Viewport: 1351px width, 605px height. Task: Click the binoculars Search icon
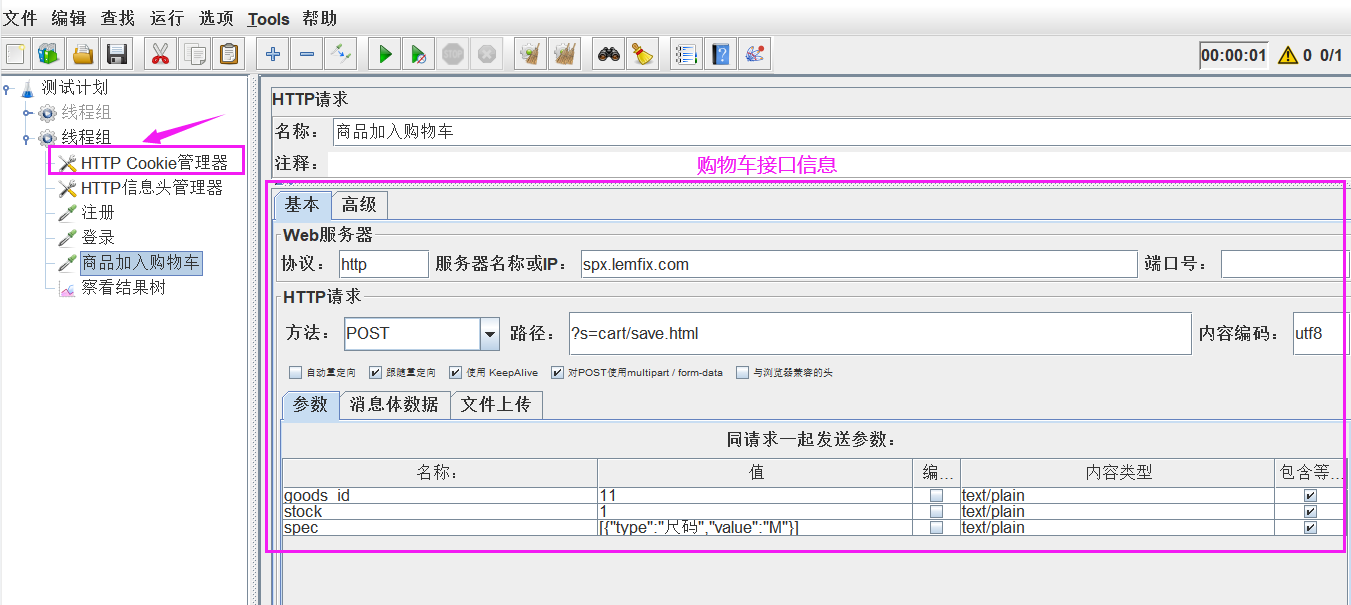(609, 54)
